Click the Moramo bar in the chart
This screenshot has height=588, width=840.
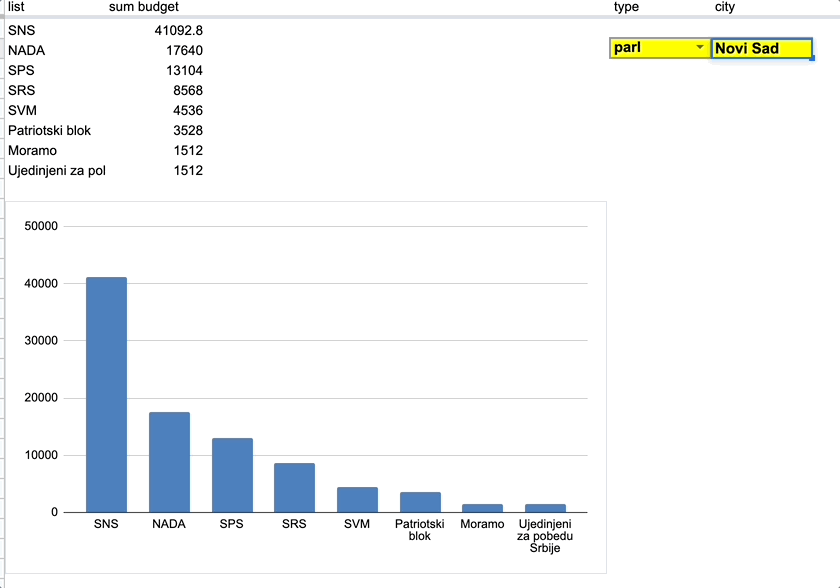(x=482, y=508)
